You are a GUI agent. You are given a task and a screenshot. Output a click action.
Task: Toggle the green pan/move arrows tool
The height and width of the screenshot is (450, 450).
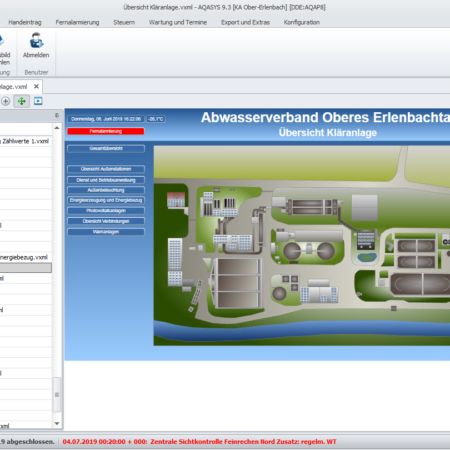(22, 101)
